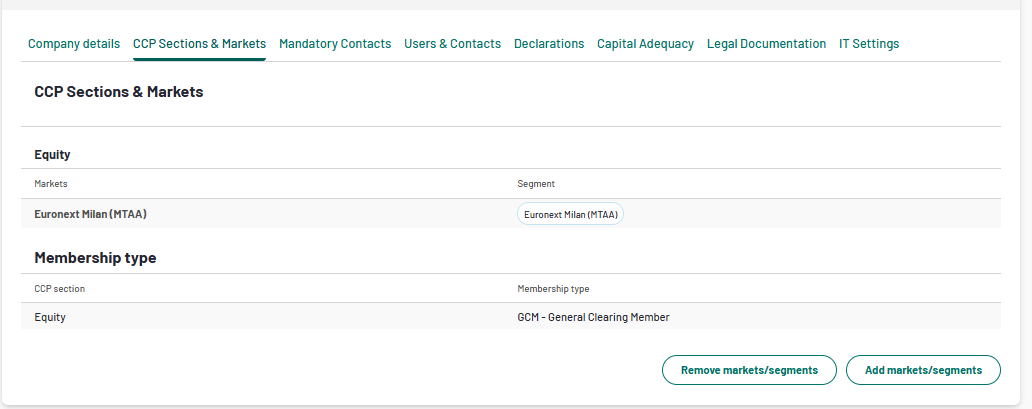Screen dimensions: 1032x409
Task: Click GCM - General Clearing Member text
Action: 593,317
